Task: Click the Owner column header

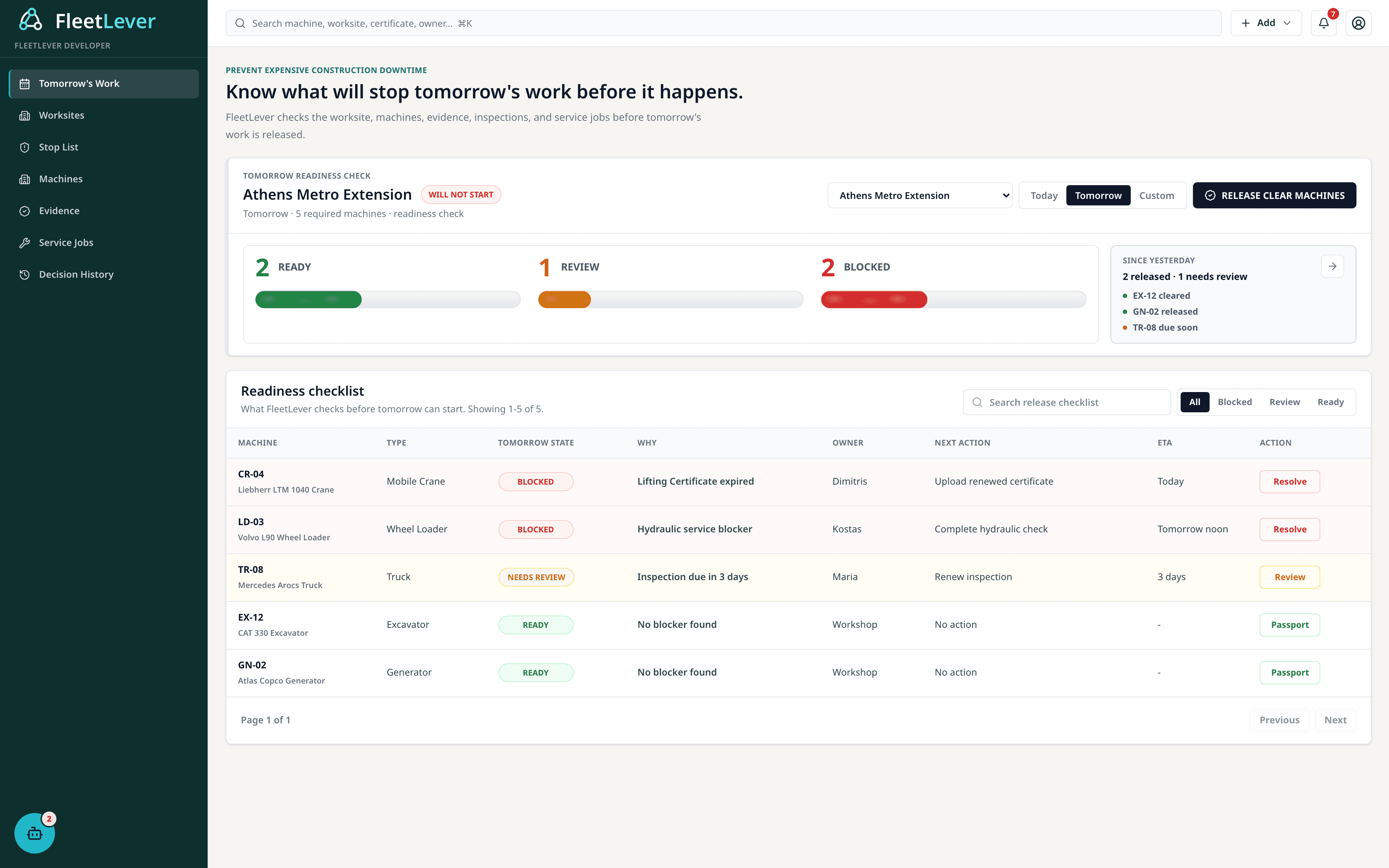Action: coord(847,443)
